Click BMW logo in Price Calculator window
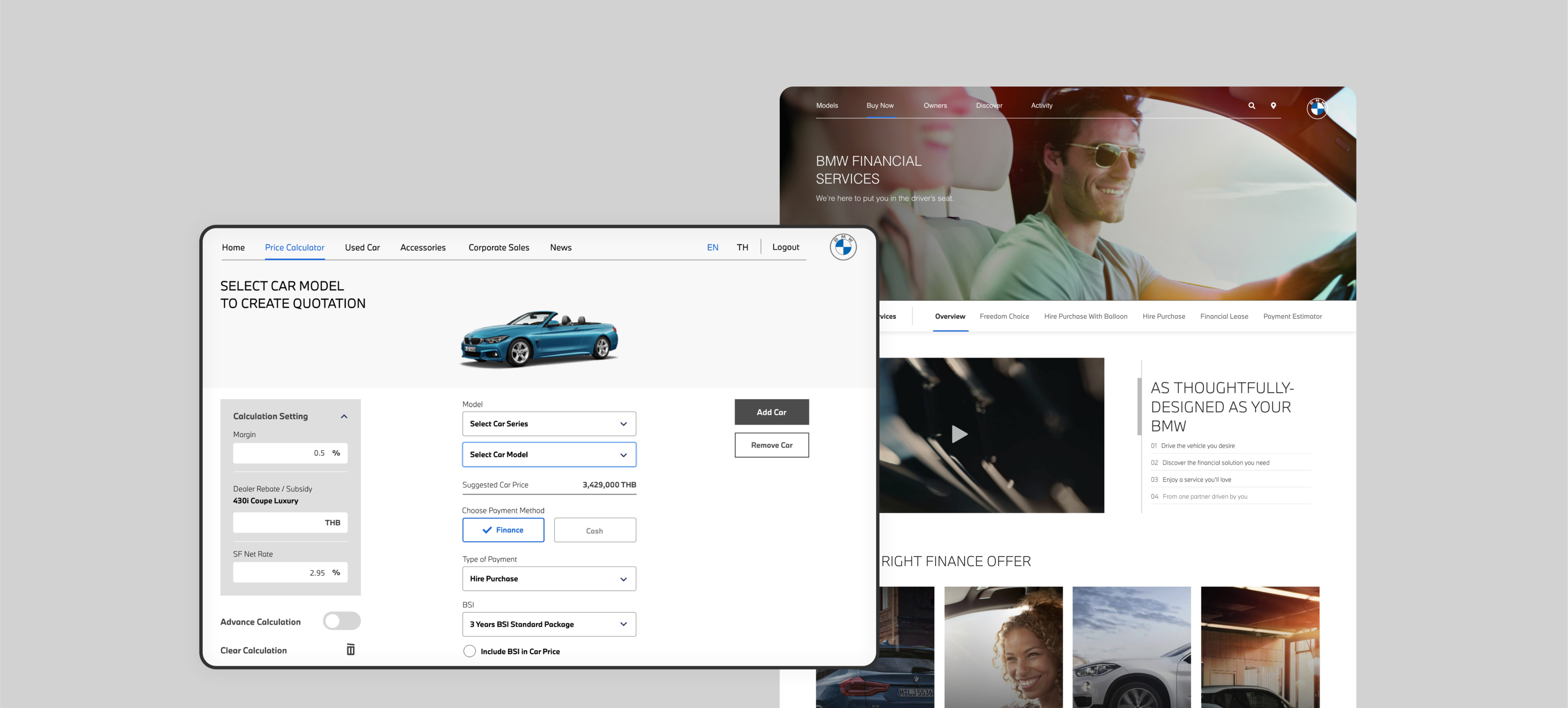Viewport: 1568px width, 708px height. (843, 247)
